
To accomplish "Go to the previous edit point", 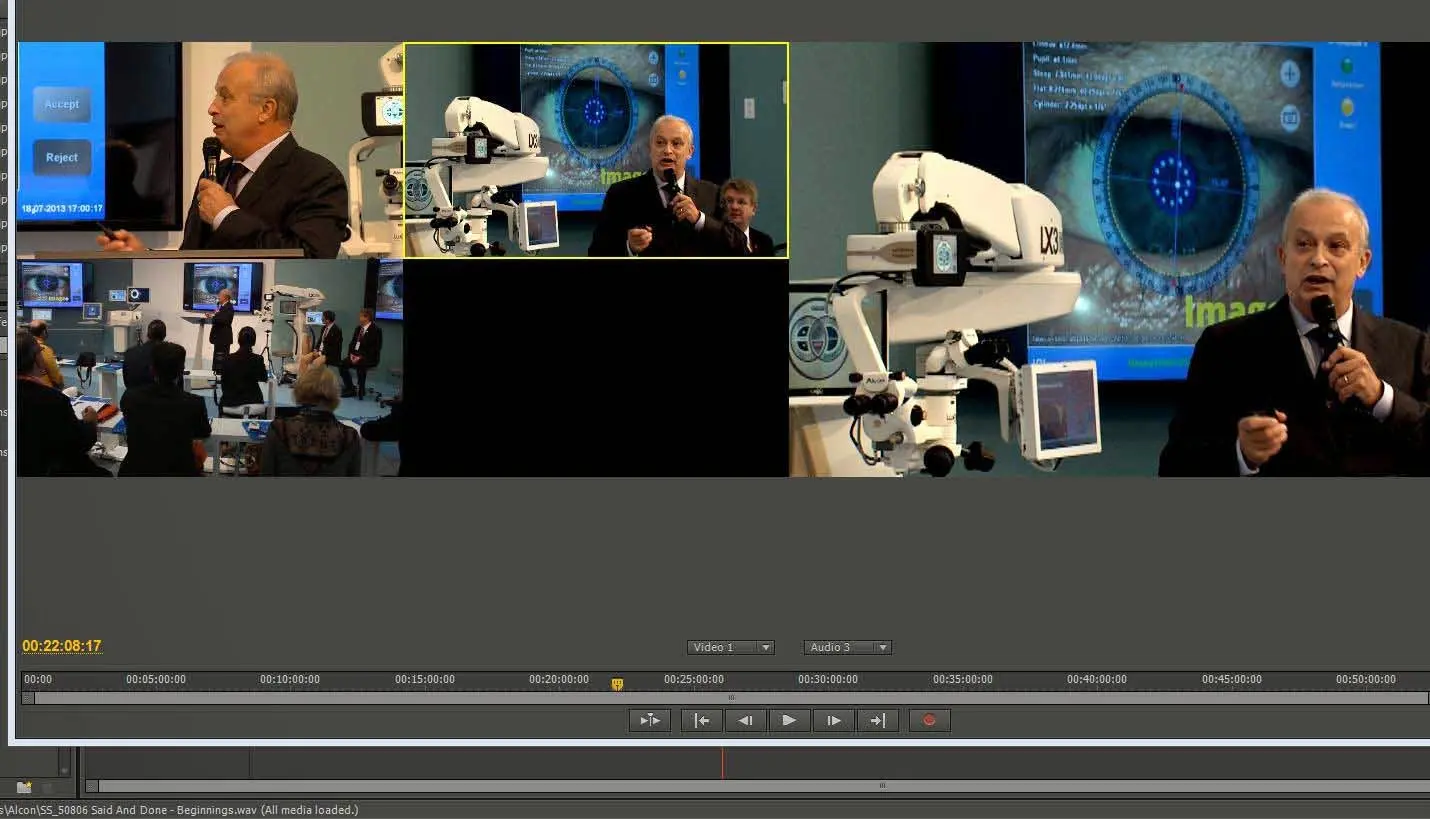I will click(x=701, y=720).
